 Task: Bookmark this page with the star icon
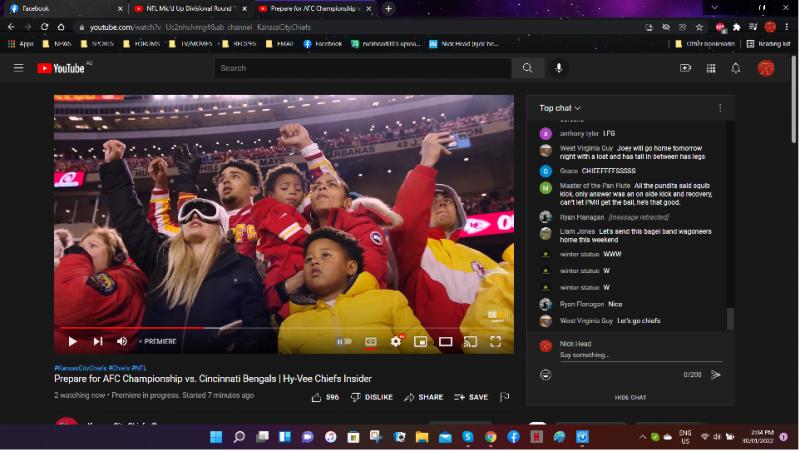point(699,27)
